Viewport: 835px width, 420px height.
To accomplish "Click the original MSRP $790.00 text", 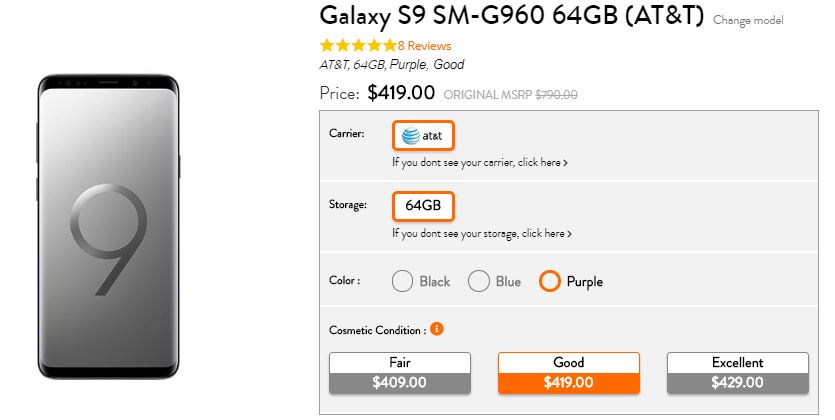I will click(510, 95).
